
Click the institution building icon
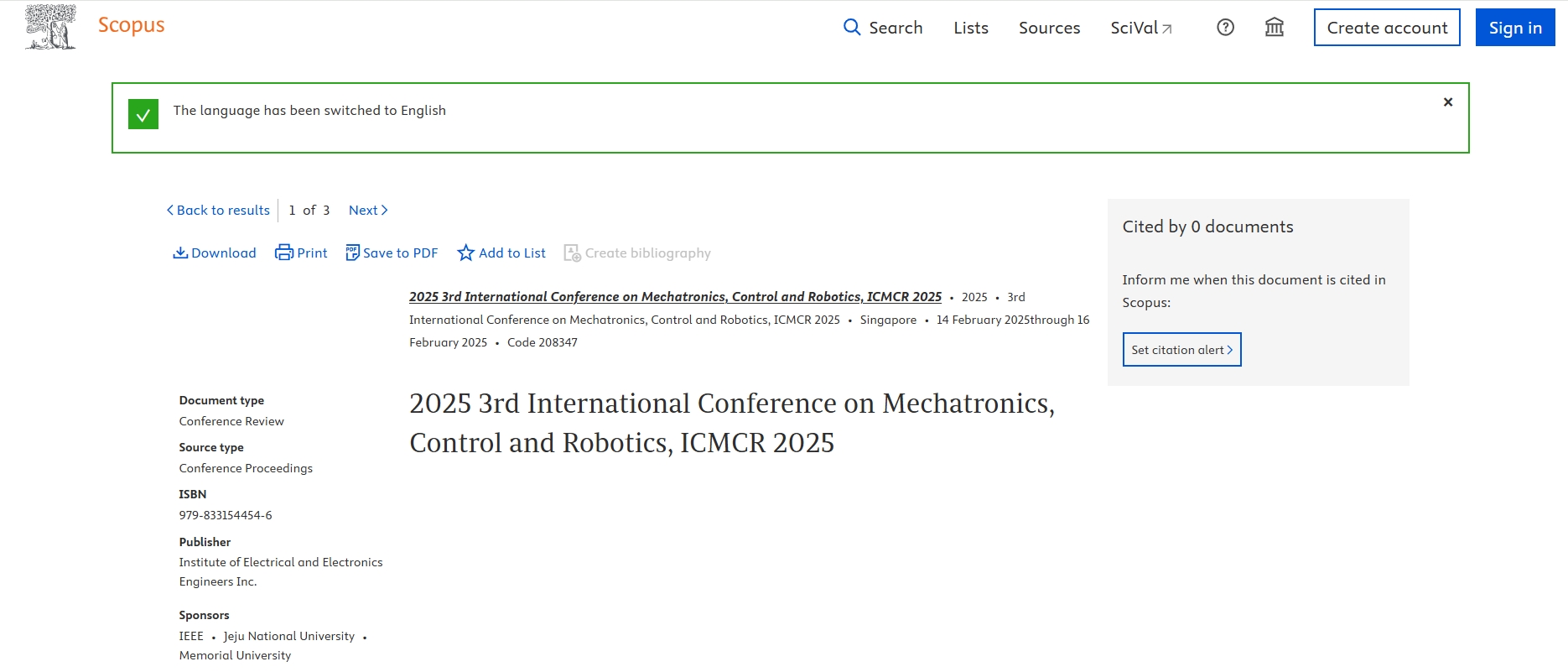pyautogui.click(x=1275, y=28)
